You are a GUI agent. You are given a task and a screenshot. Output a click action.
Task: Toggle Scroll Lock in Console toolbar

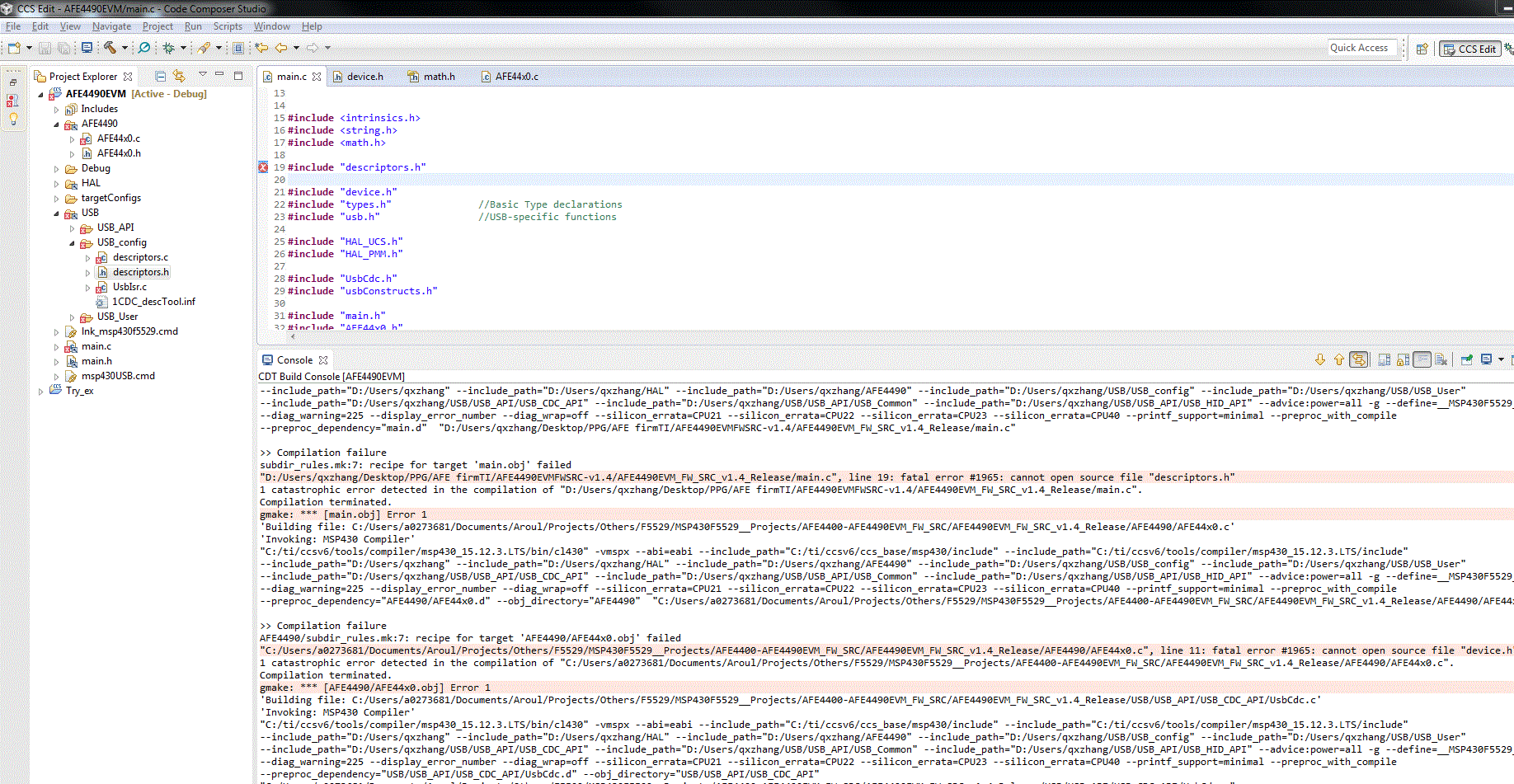tap(1404, 359)
